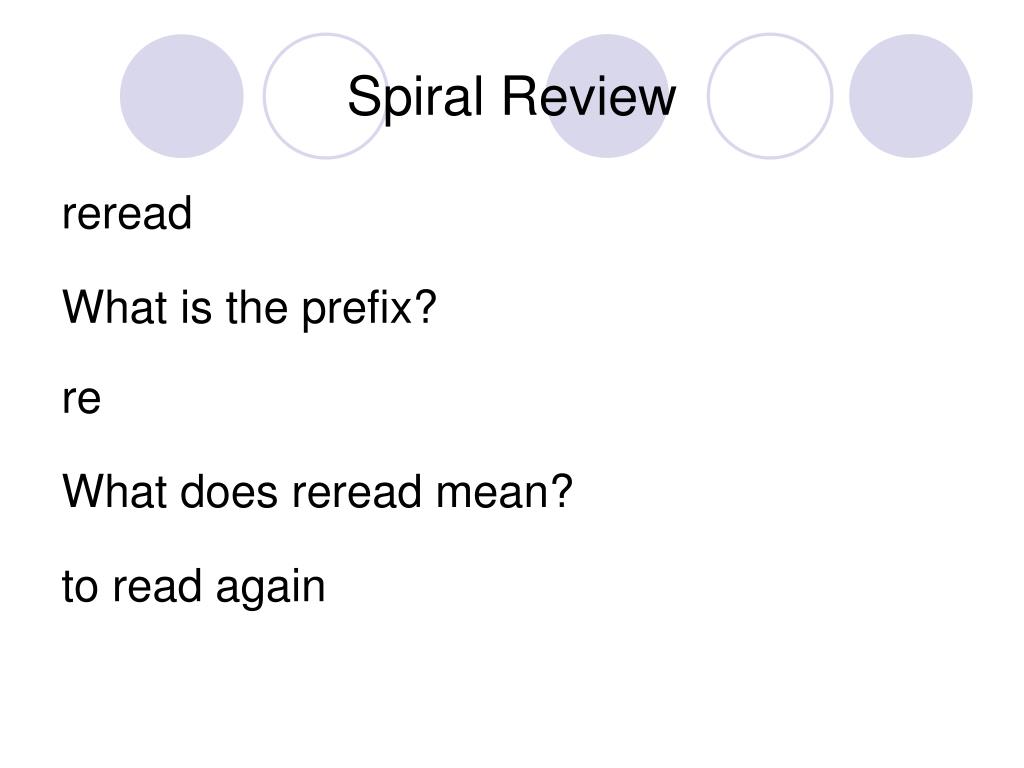Click the leftmost filled lavender circle
Viewport: 1024px width, 768px height.
[x=182, y=96]
